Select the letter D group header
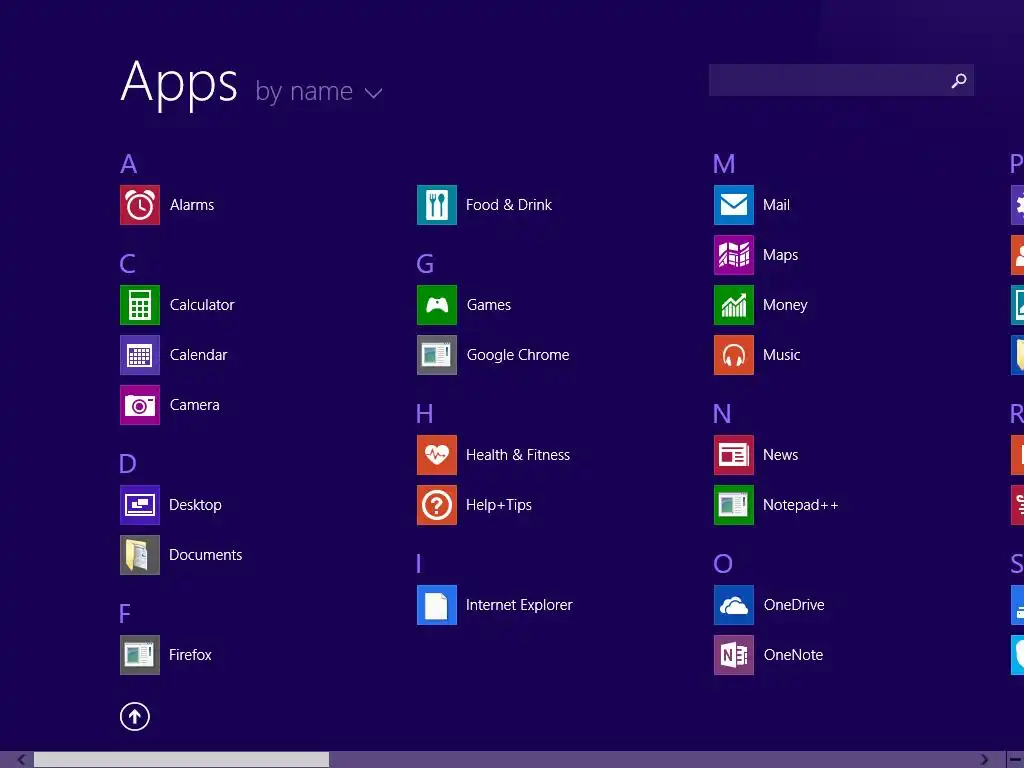This screenshot has height=768, width=1024. tap(128, 464)
